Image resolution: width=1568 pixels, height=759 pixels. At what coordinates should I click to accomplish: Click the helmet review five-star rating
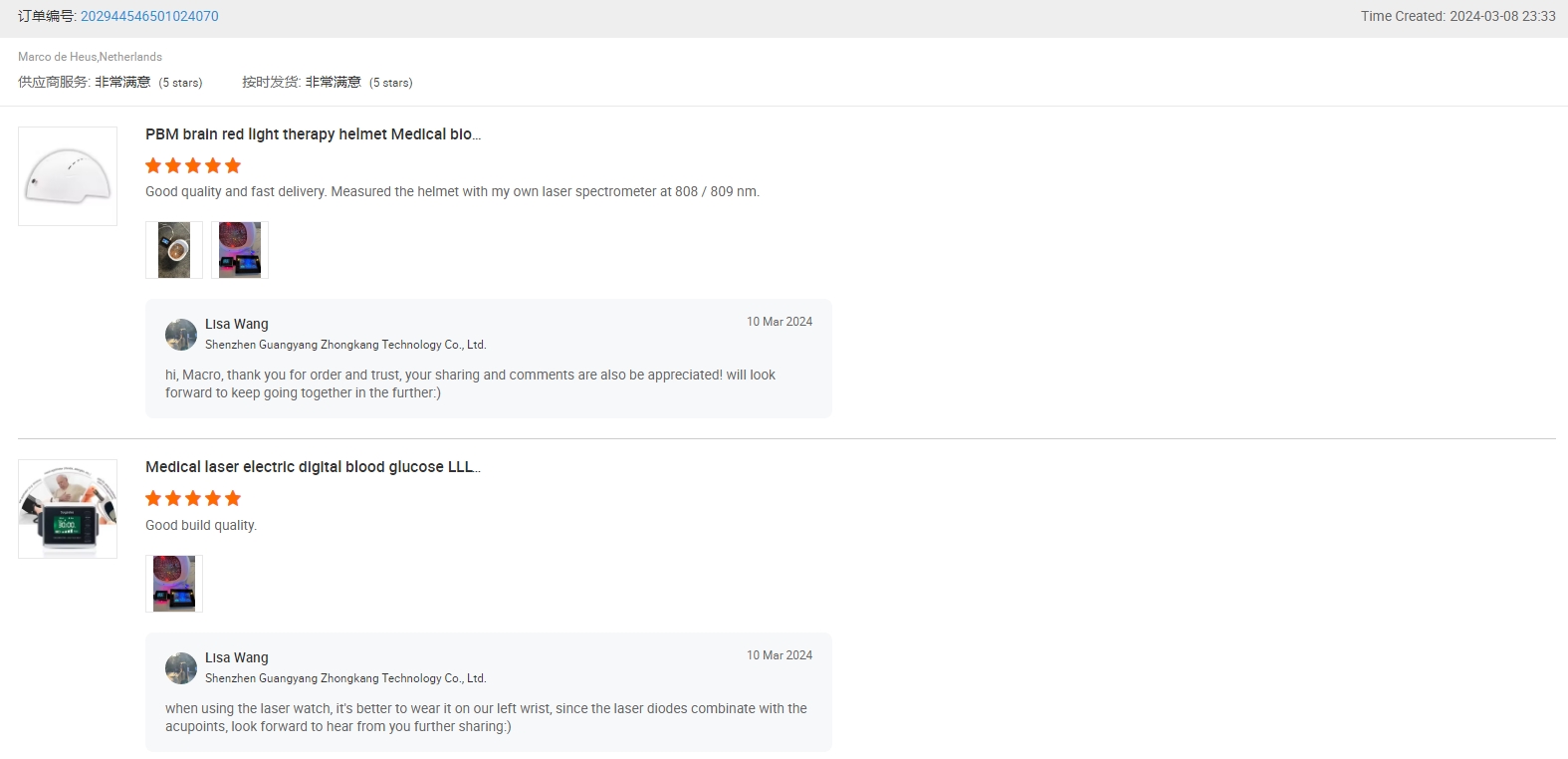coord(193,165)
